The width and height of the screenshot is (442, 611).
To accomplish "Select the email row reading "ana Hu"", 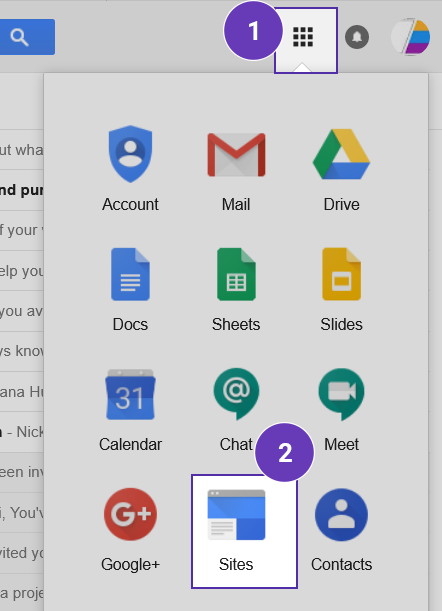I will (x=22, y=392).
